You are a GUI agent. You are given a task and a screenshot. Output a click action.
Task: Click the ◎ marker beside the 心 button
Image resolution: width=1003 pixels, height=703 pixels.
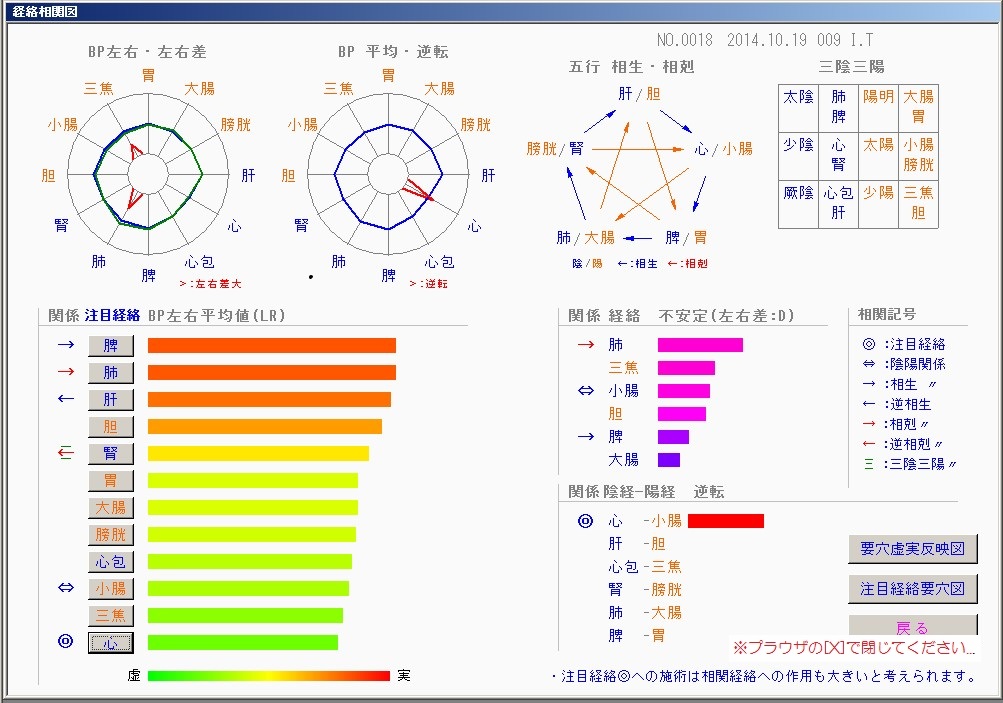(x=66, y=642)
